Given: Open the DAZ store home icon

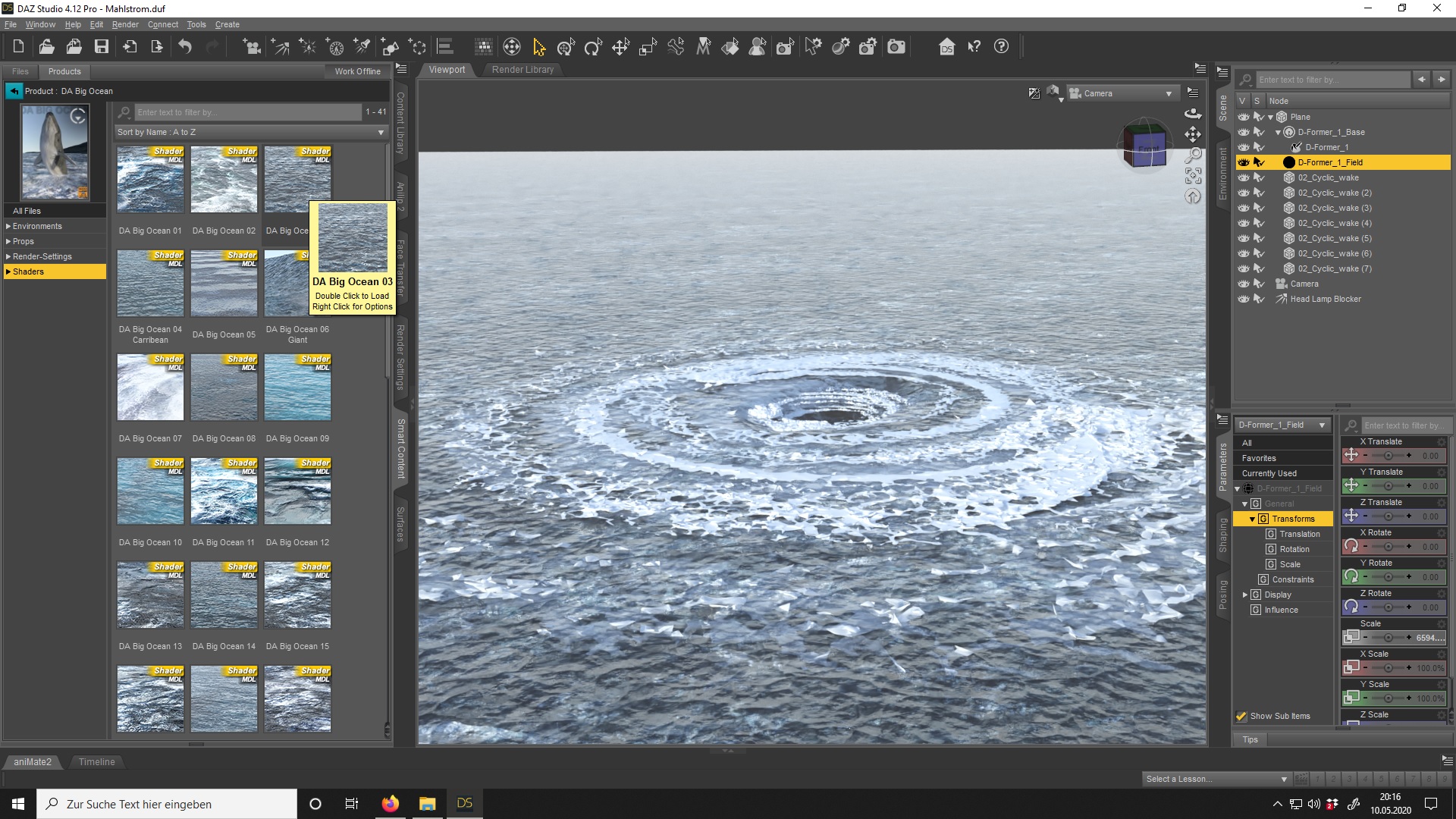Looking at the screenshot, I should (946, 47).
